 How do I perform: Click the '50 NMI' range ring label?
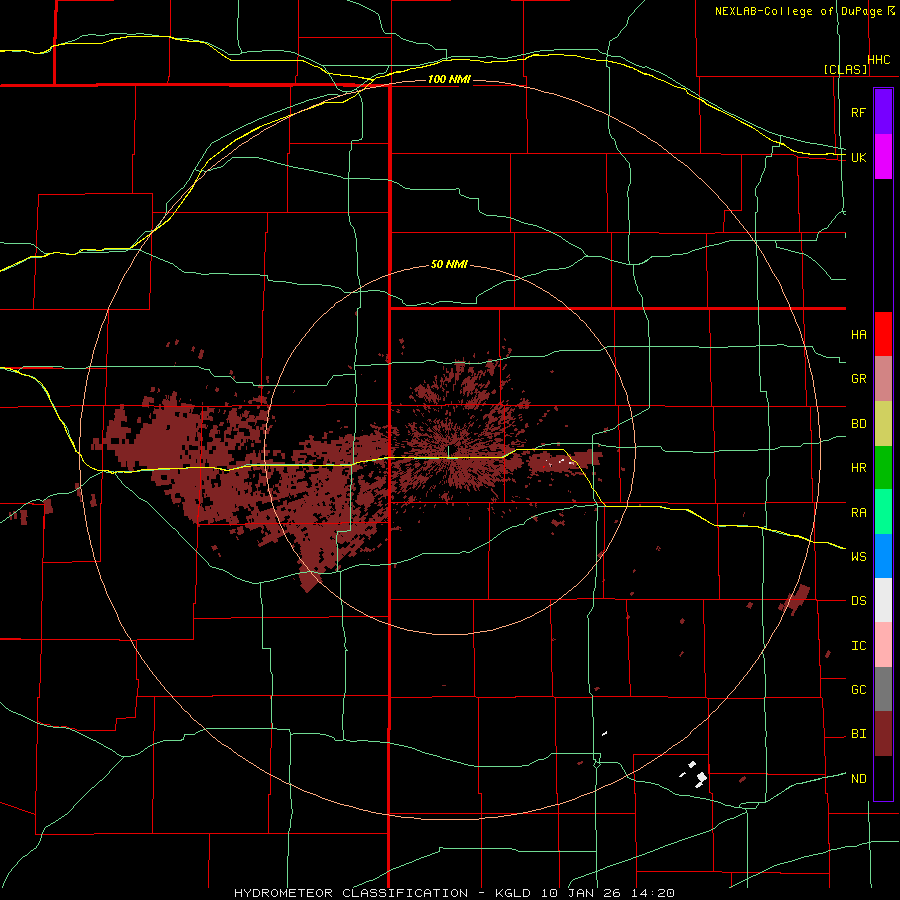449,265
